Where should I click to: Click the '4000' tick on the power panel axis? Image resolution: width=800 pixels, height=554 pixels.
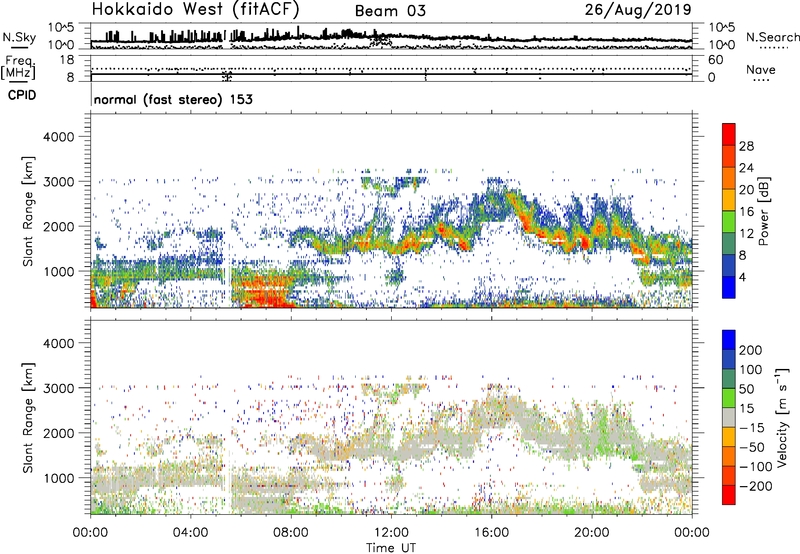pyautogui.click(x=58, y=137)
